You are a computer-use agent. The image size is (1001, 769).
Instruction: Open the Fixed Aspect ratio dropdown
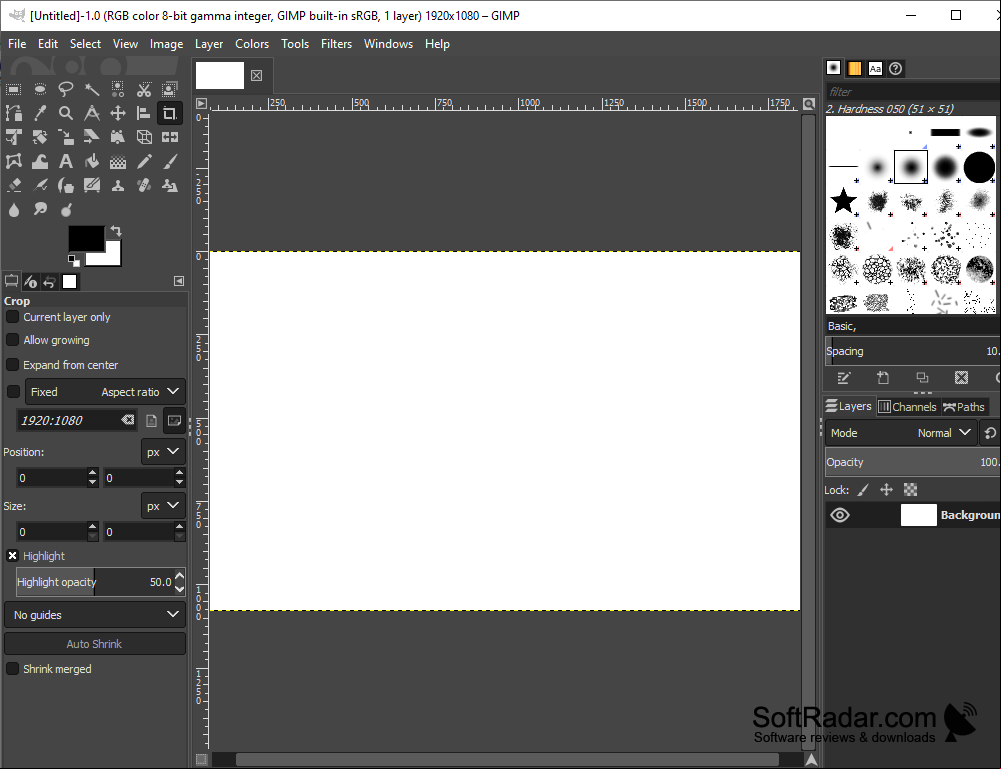(105, 392)
